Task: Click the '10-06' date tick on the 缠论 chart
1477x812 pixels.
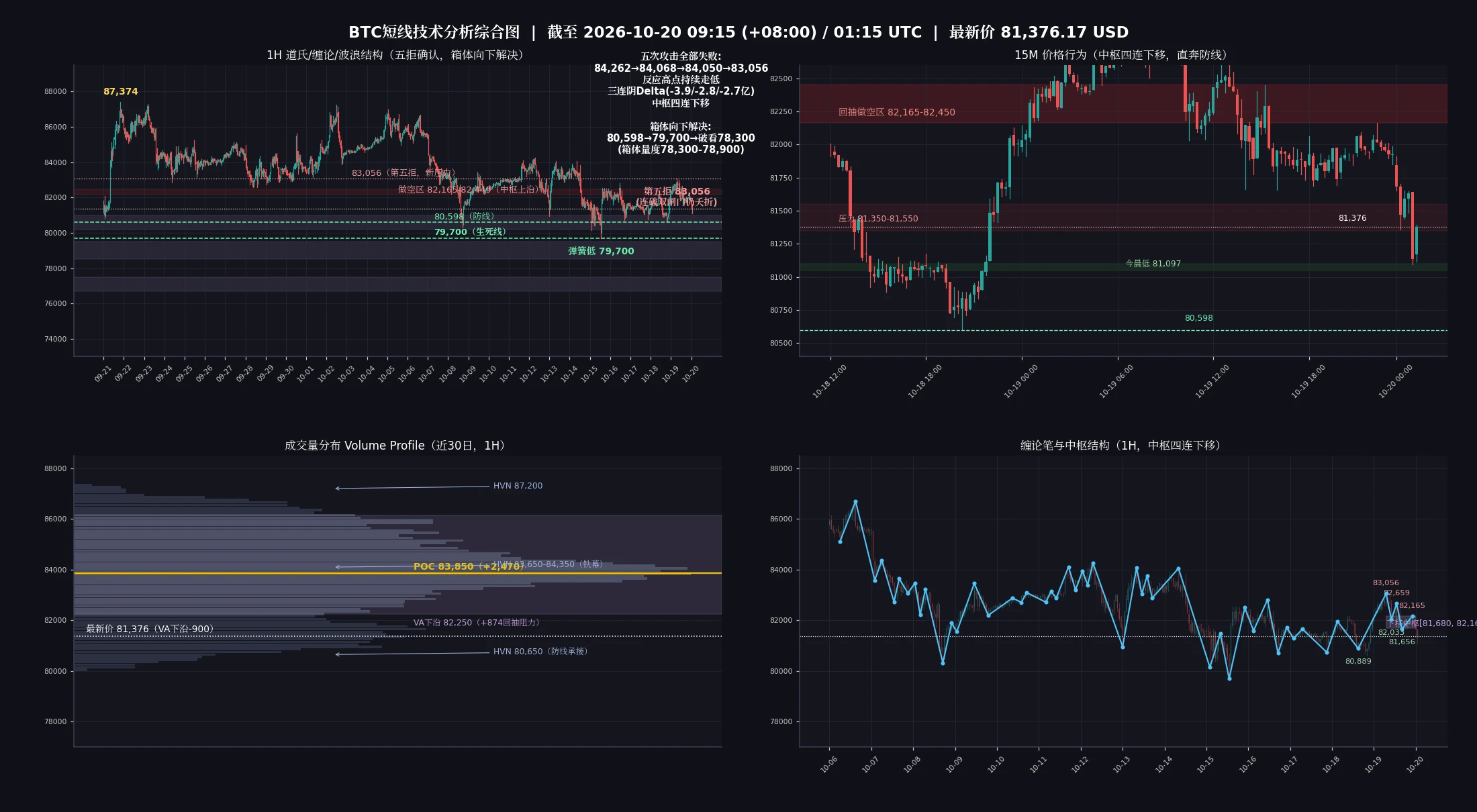Action: (x=828, y=764)
